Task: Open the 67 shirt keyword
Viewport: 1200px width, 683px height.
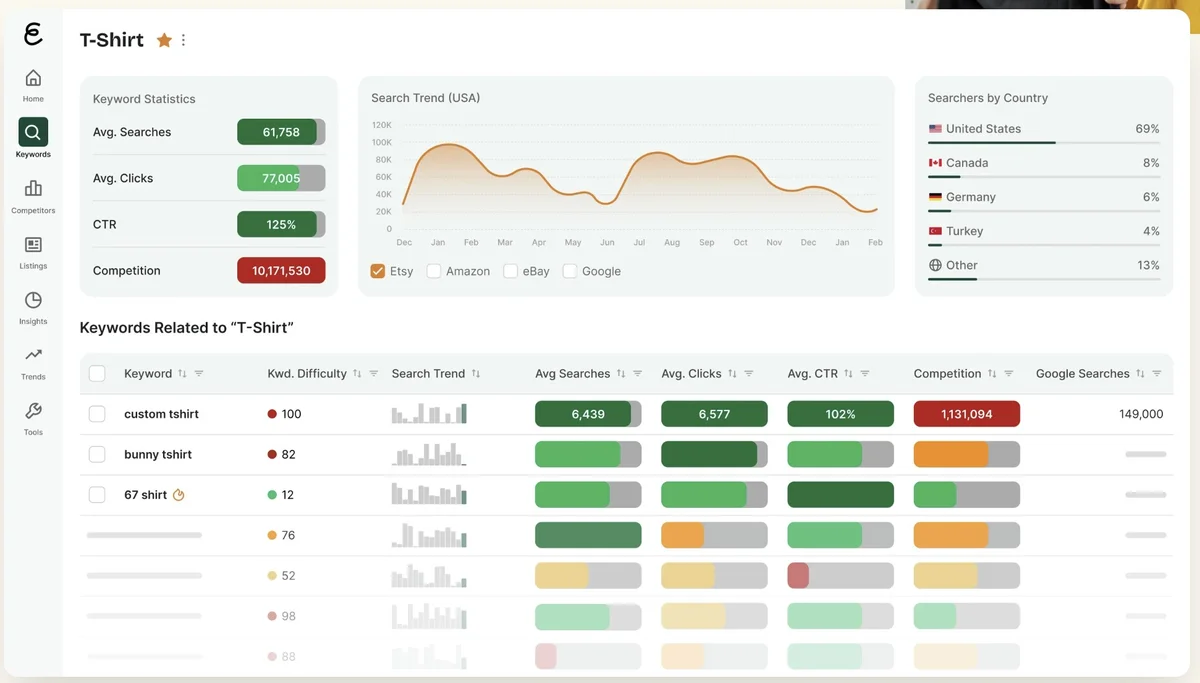Action: click(146, 494)
